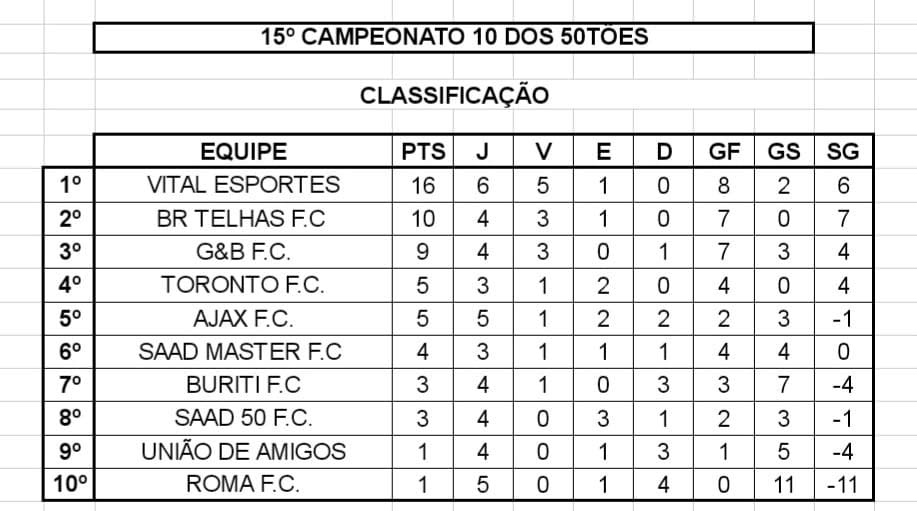Screen dimensions: 917x511
Task: Click Vital Esportes' 16 points cell
Action: coord(423,185)
